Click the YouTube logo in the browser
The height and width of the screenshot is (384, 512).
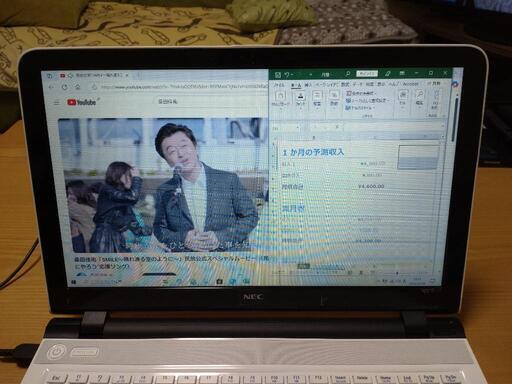82,102
